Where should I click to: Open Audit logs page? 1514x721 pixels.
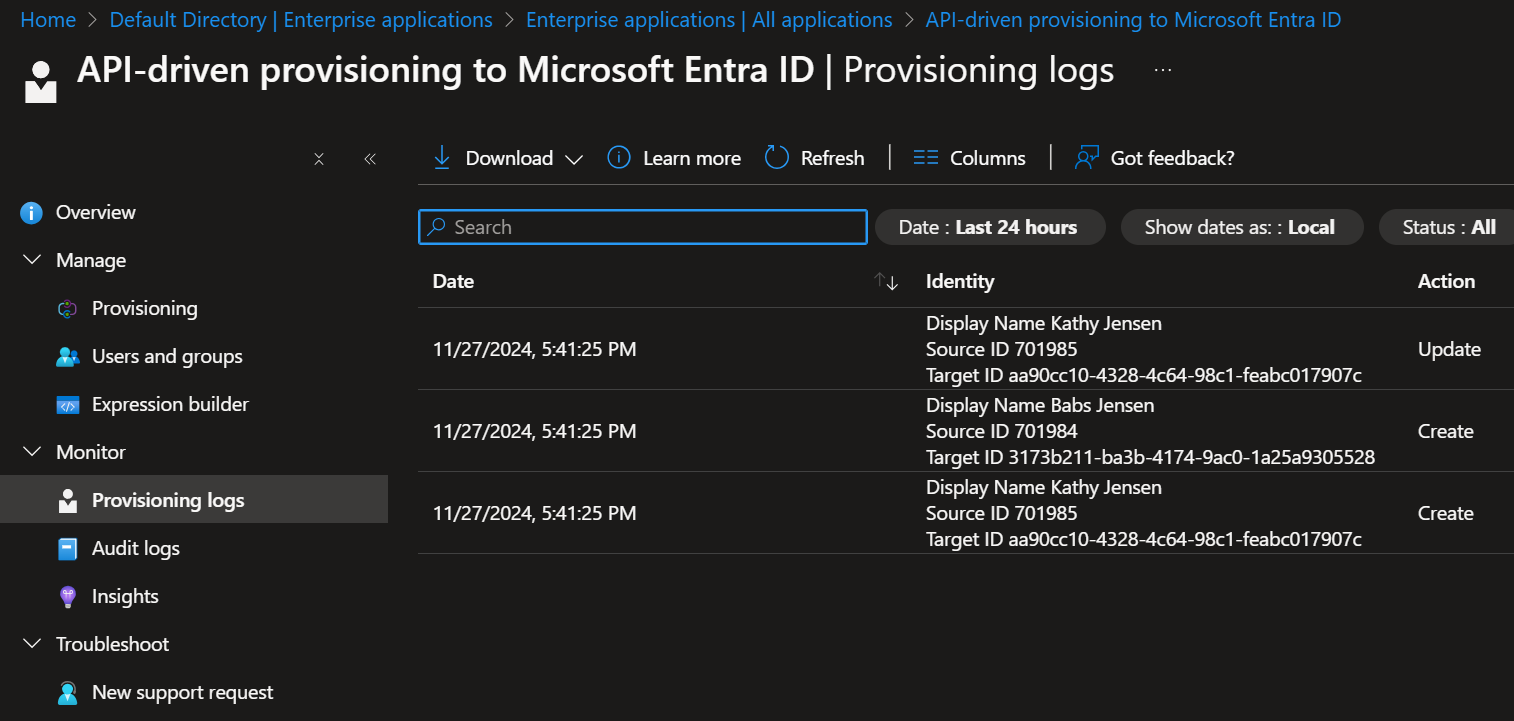tap(136, 548)
